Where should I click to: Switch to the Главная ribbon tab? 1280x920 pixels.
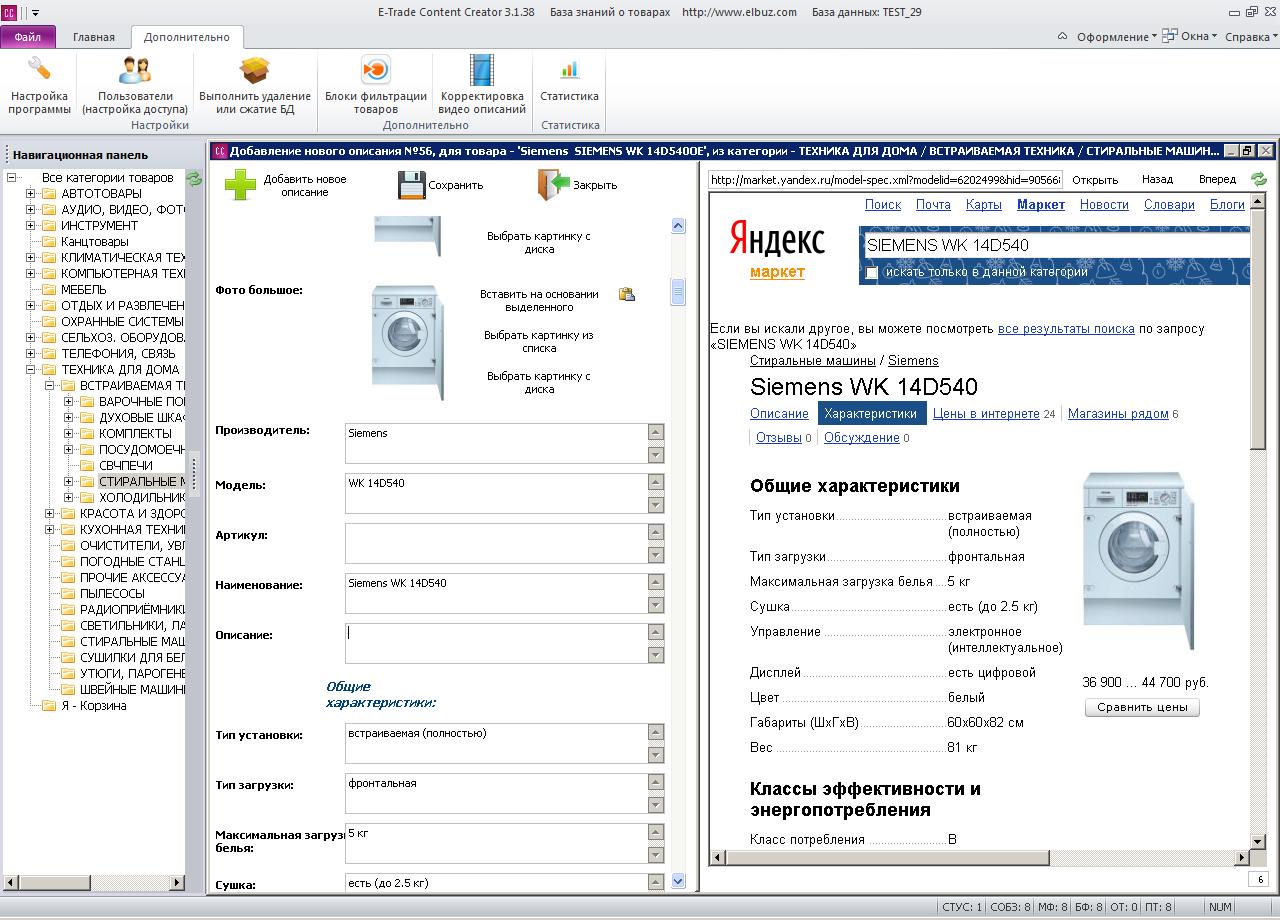click(94, 37)
